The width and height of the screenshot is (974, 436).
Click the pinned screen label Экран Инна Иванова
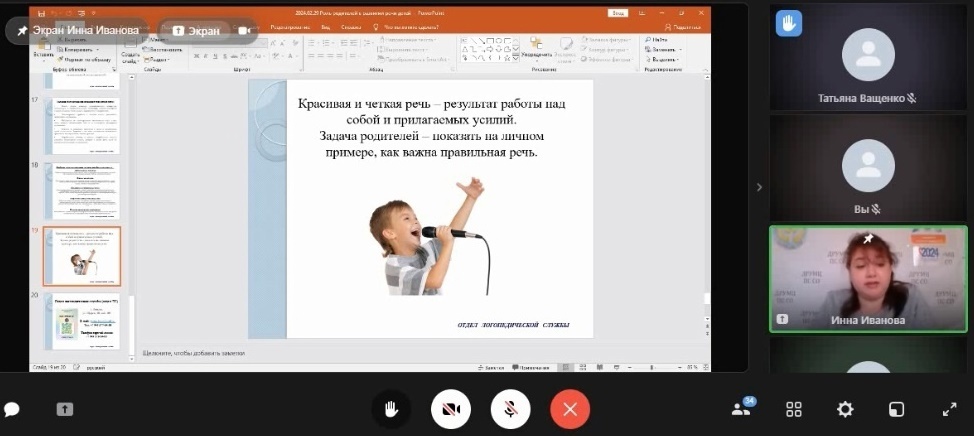pos(78,30)
